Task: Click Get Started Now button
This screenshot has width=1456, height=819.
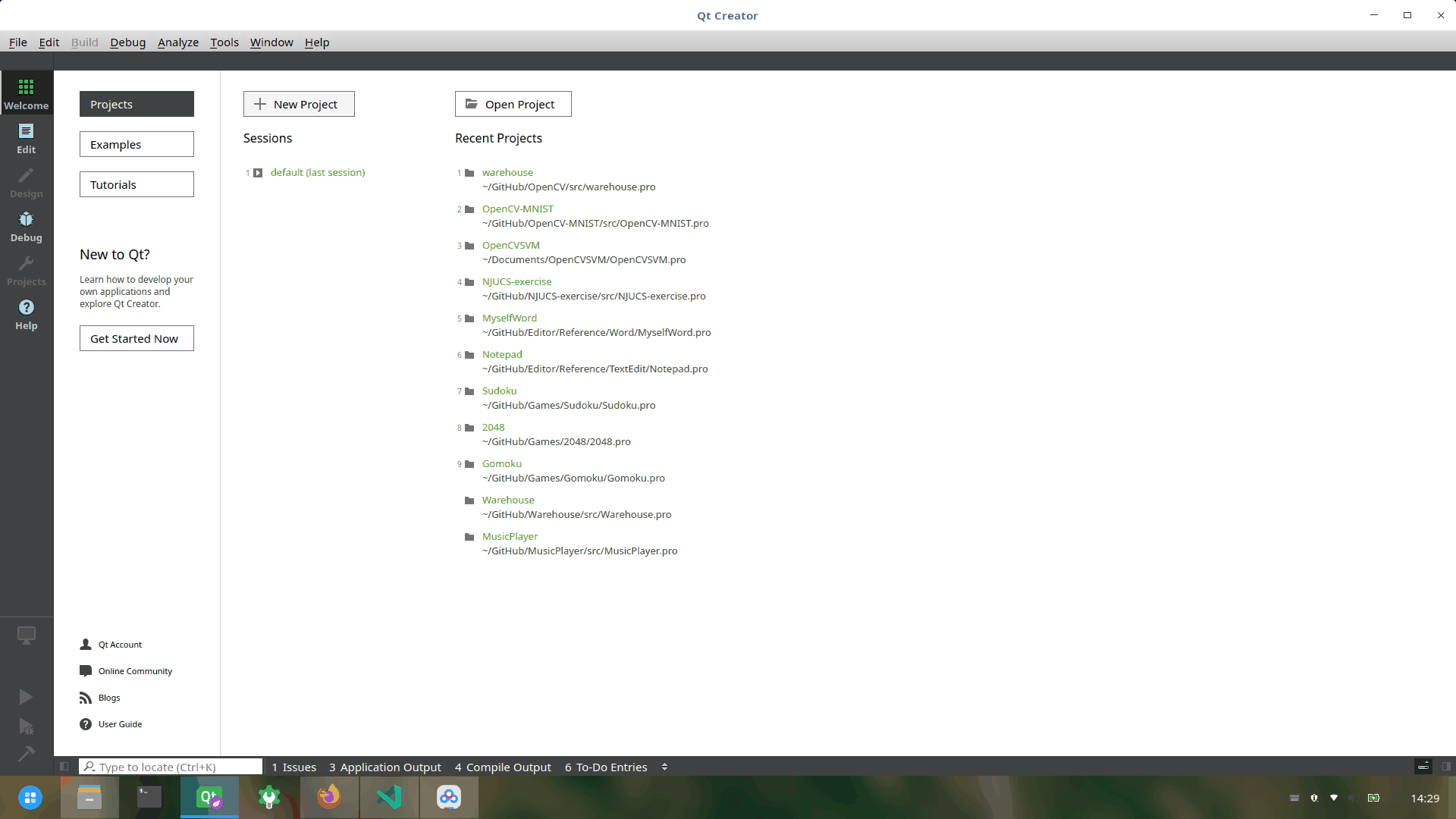Action: (134, 338)
